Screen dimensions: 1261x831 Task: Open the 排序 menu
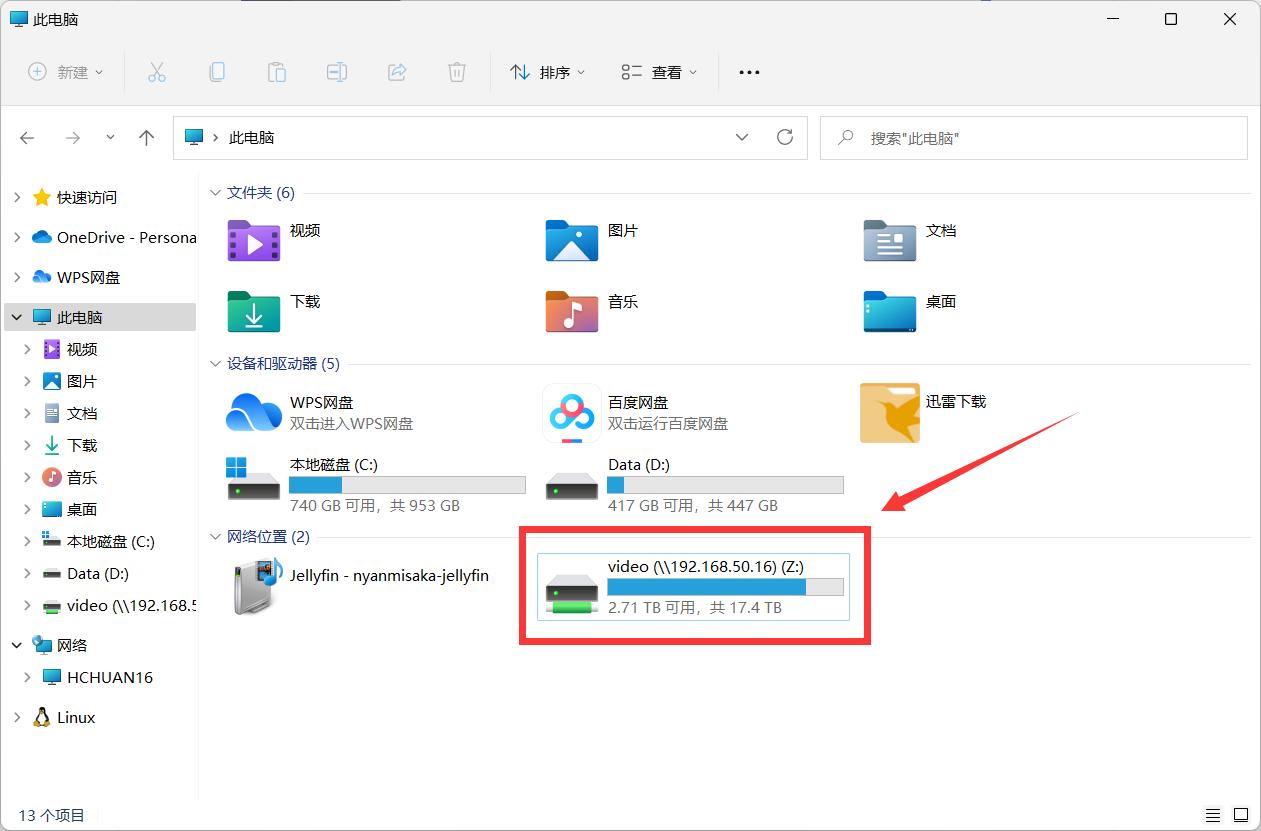546,71
